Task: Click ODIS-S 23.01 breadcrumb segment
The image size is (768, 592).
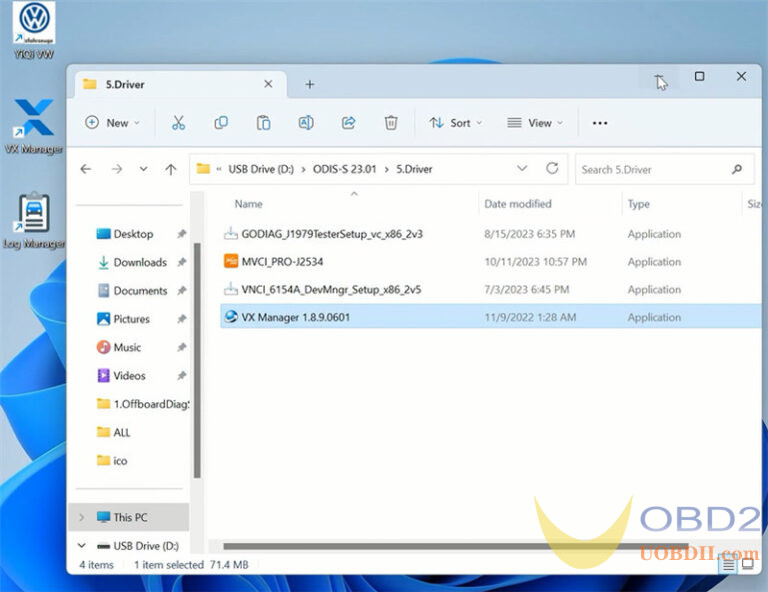Action: (344, 169)
